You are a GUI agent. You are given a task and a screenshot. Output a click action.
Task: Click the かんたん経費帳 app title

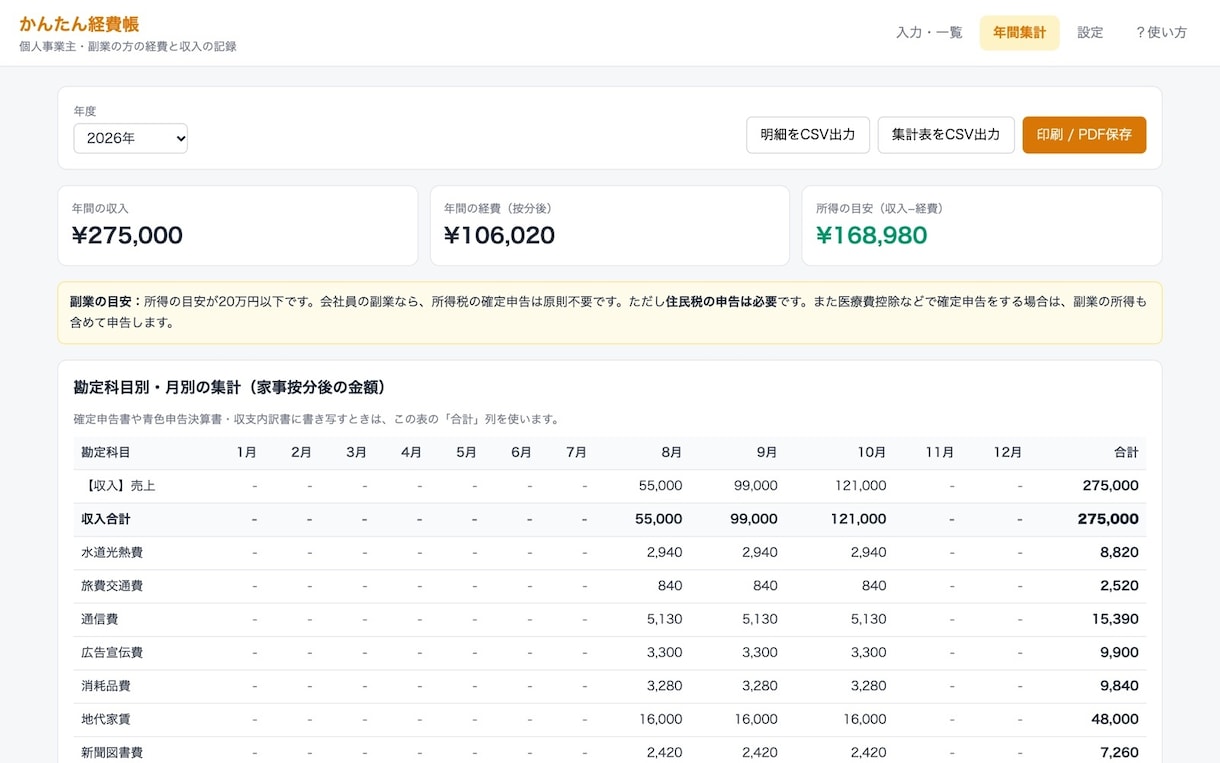click(x=79, y=24)
